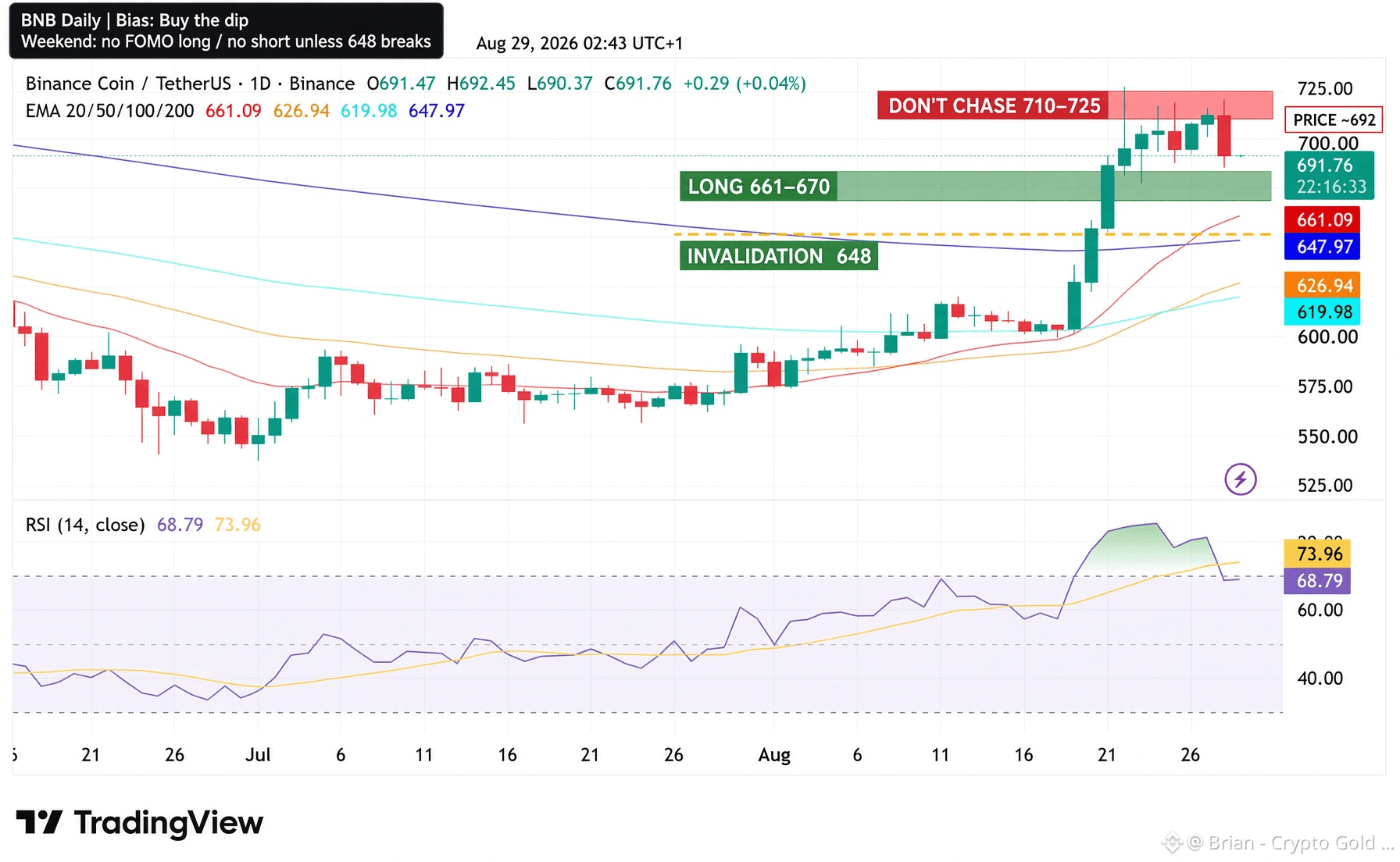This screenshot has height=862, width=1400.
Task: Click the TradingView logo mark
Action: point(39,822)
